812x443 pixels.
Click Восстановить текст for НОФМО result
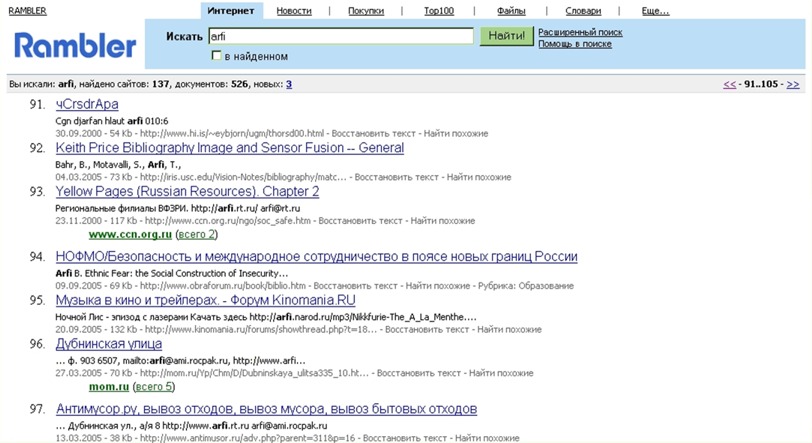[355, 286]
